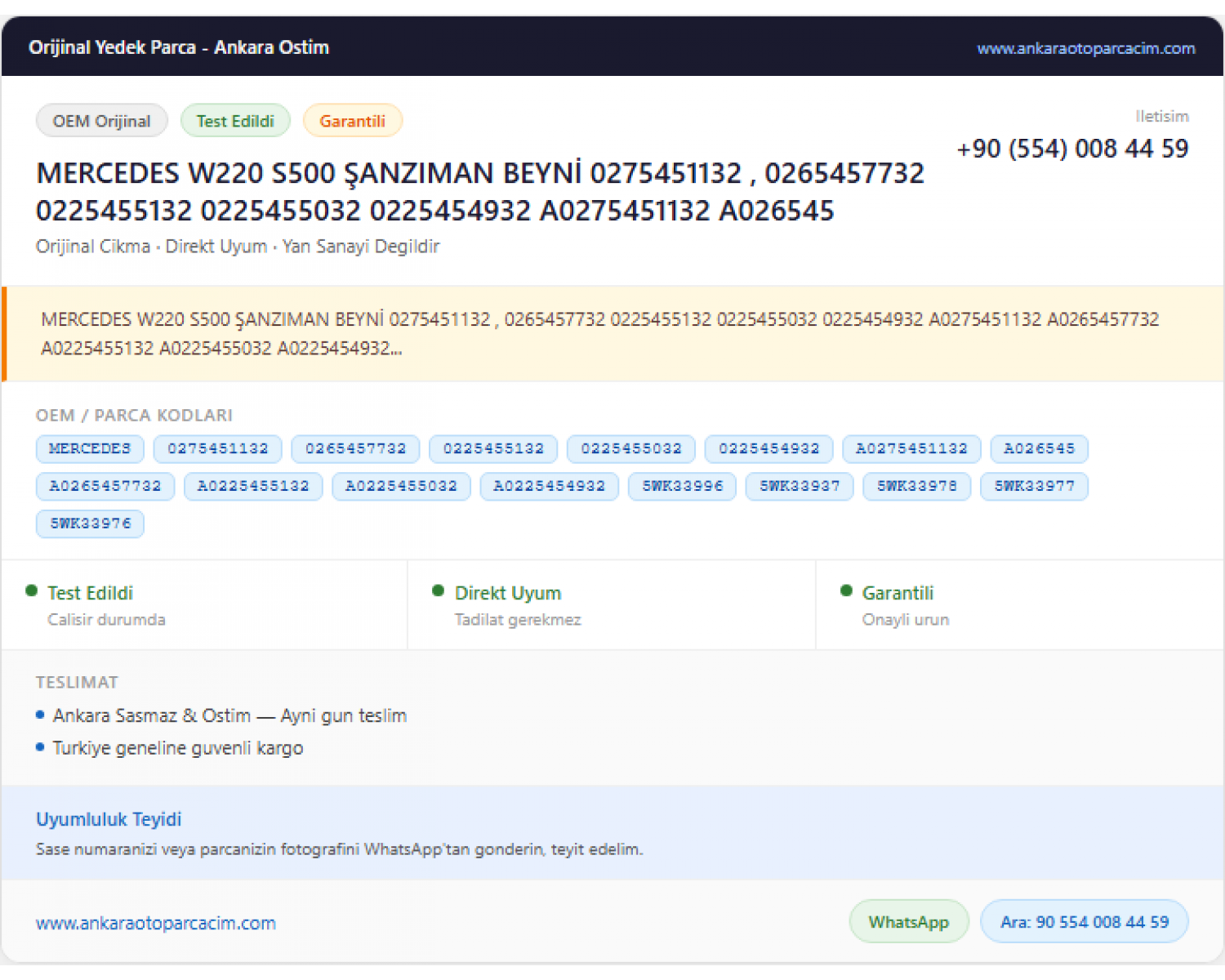Click the green dot beside Test Edildi
Screen dimensions: 1225x980
click(32, 590)
